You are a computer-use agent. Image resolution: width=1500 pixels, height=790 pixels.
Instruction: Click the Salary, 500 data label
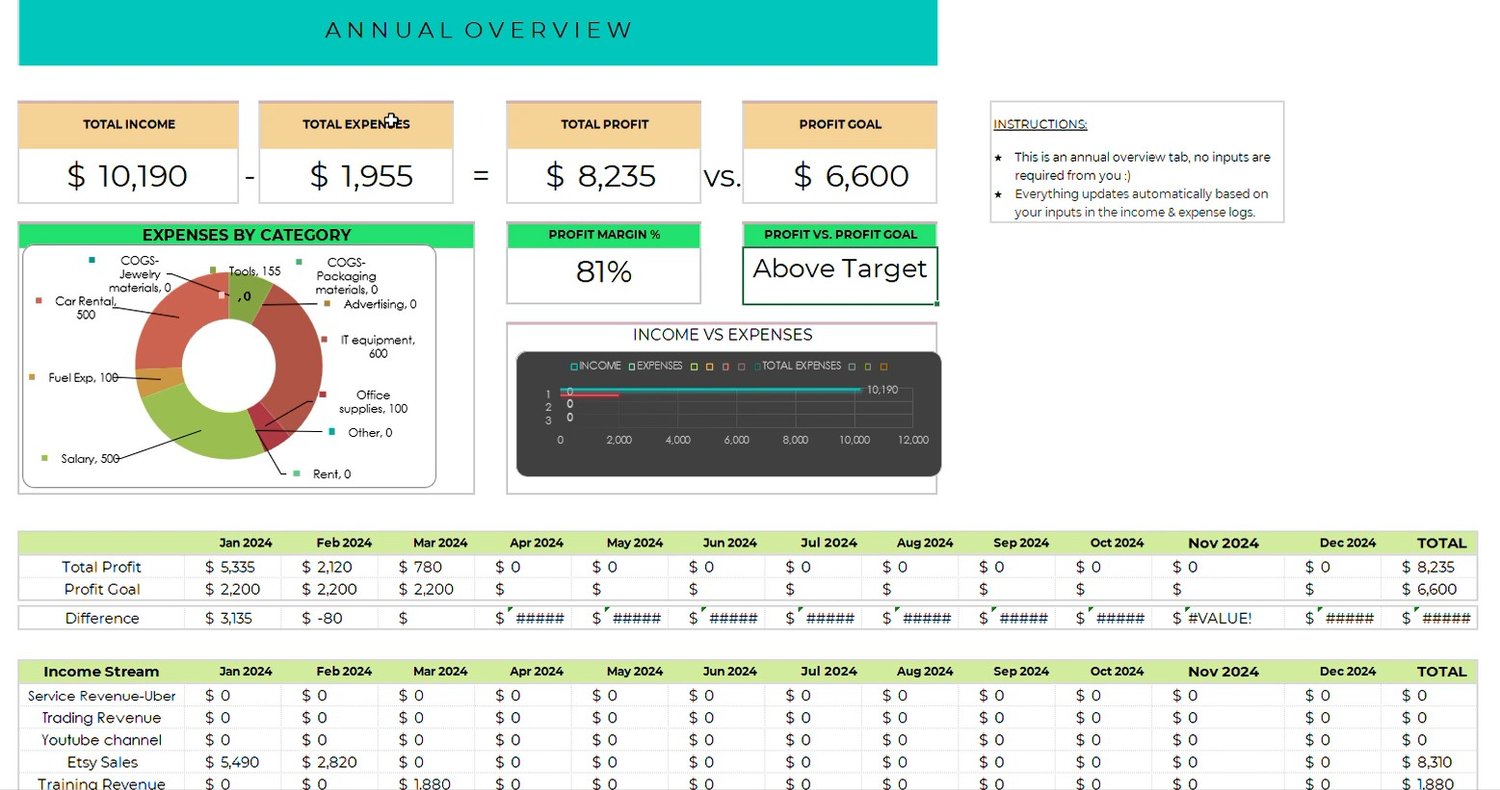(x=90, y=459)
